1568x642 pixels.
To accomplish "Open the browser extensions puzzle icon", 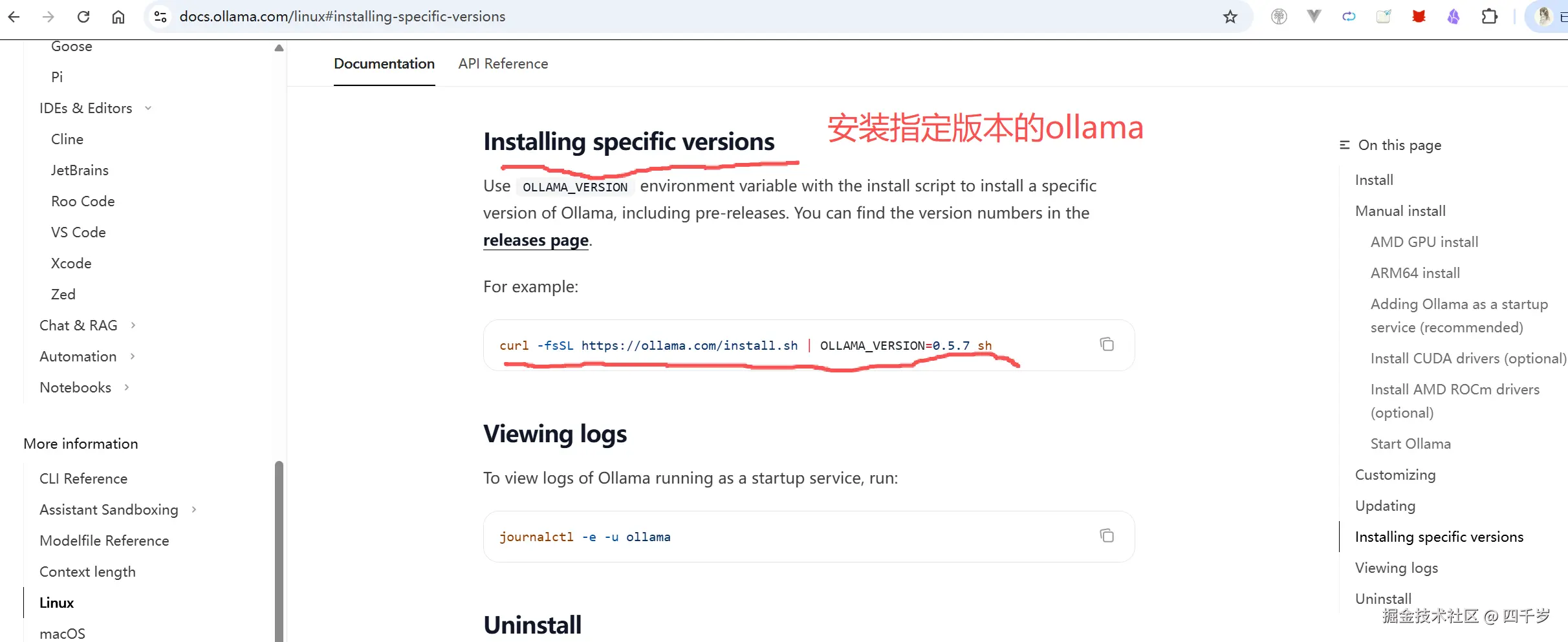I will tap(1490, 16).
